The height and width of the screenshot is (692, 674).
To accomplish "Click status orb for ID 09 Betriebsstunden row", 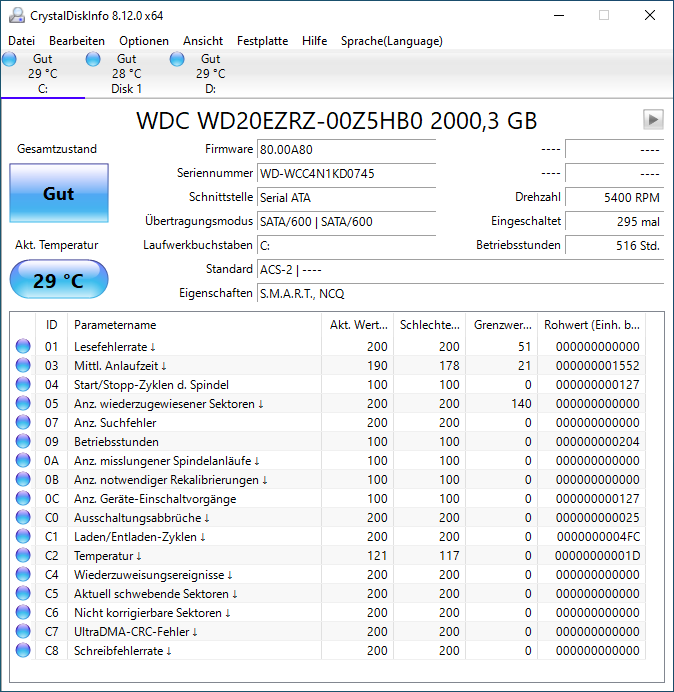I will [x=23, y=441].
